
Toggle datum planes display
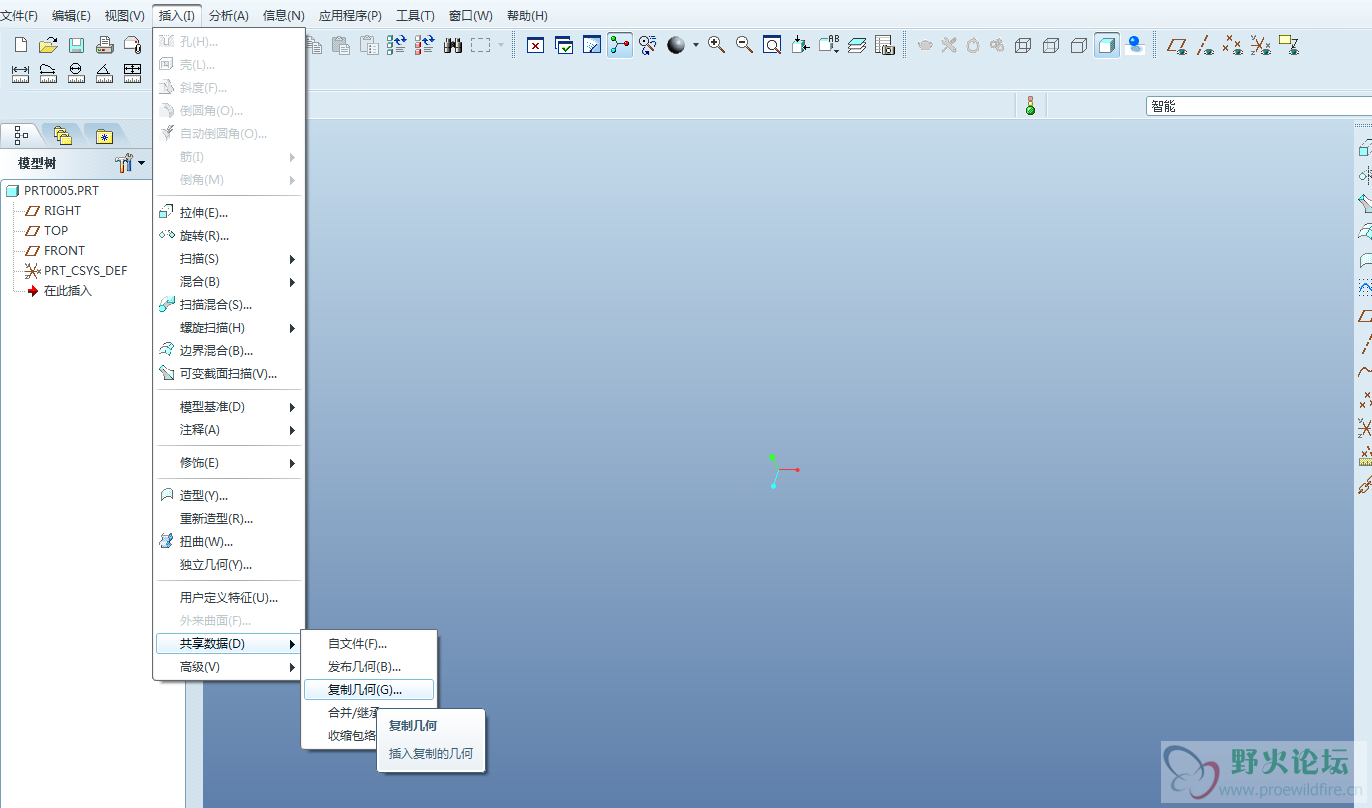click(x=1177, y=45)
